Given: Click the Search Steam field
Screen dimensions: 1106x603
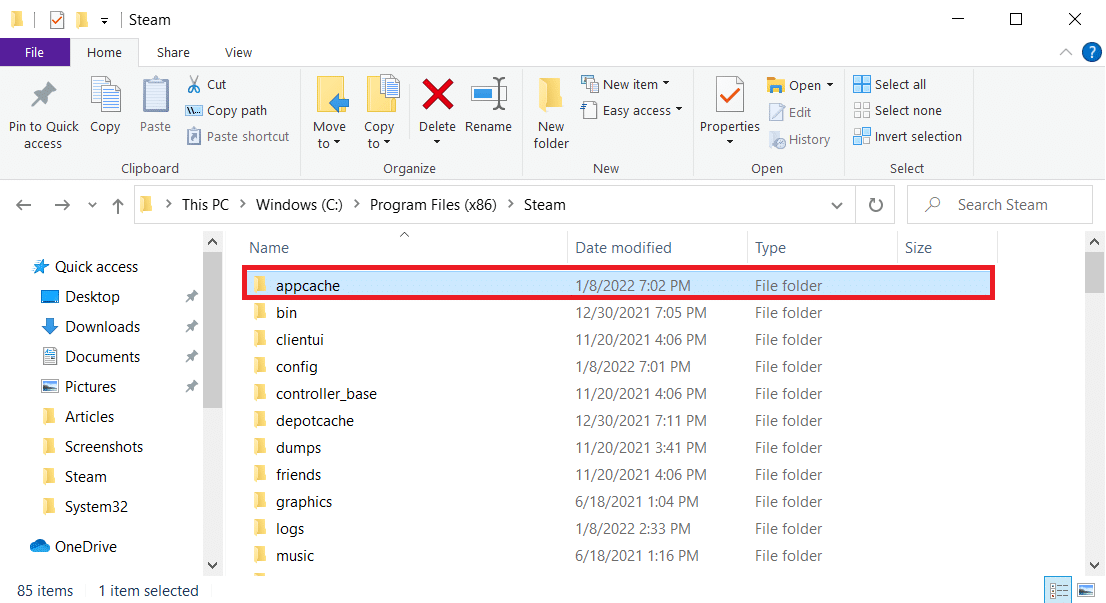Looking at the screenshot, I should tap(999, 205).
